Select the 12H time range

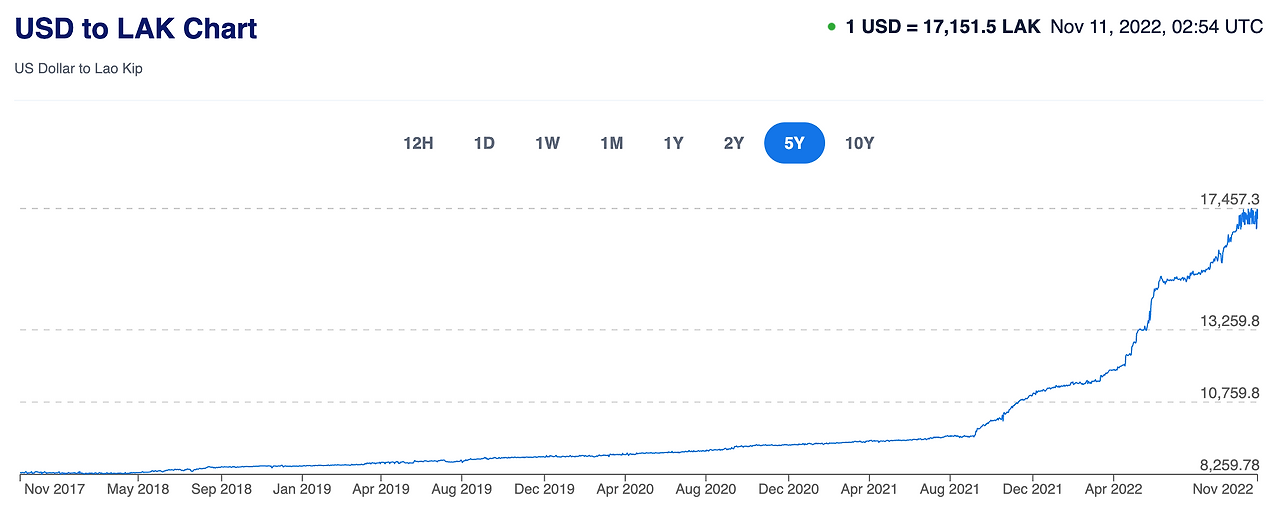click(418, 143)
